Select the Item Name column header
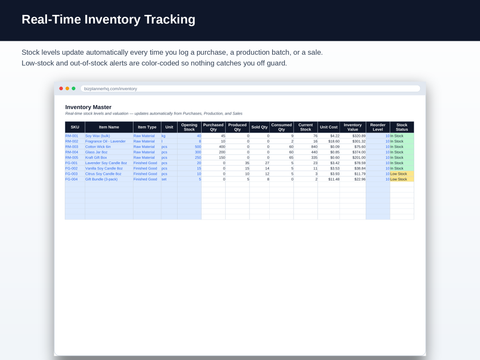Image resolution: width=480 pixels, height=360 pixels. (x=109, y=127)
